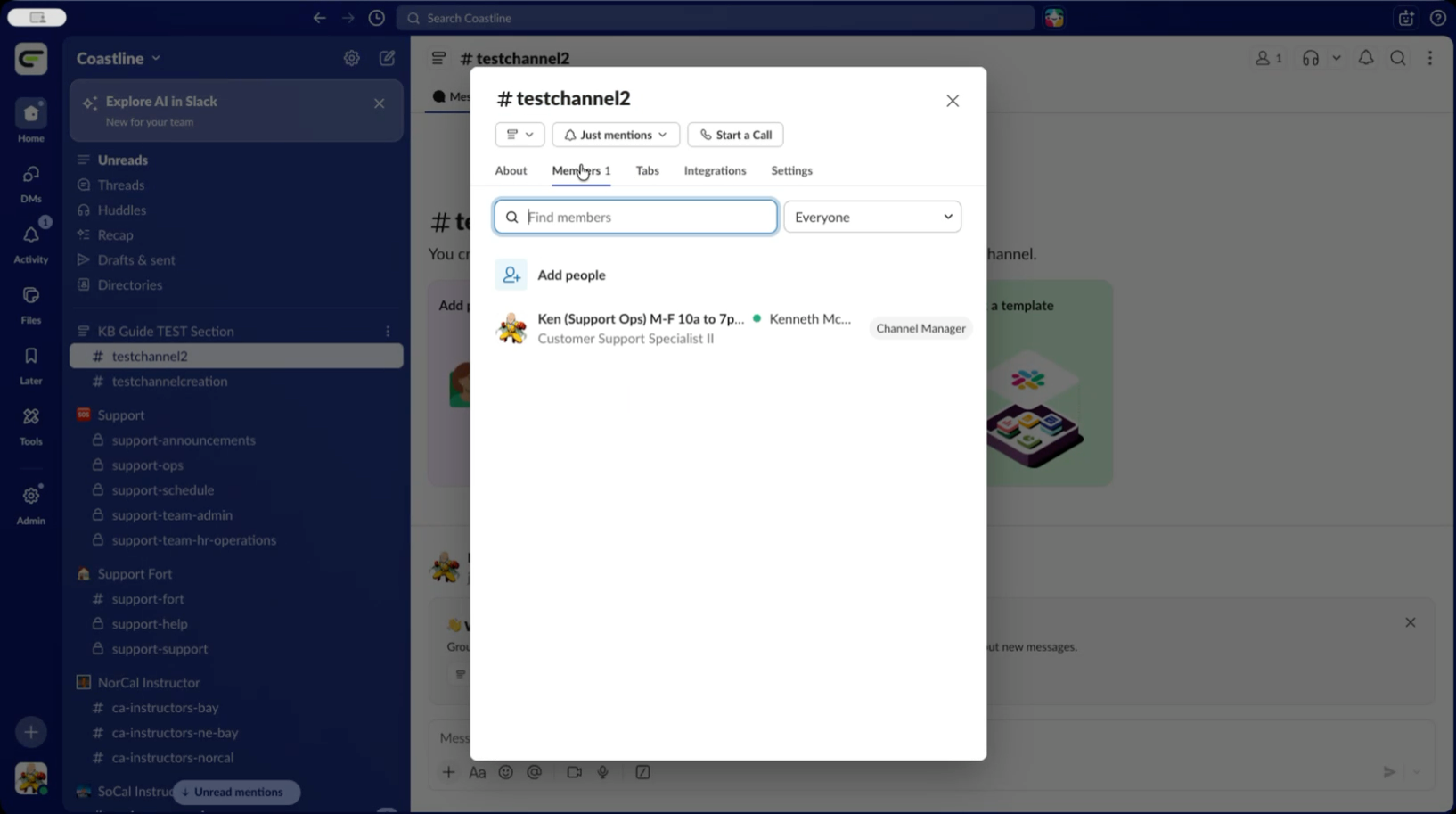Viewport: 1456px width, 814px height.
Task: Open the Admin gear icon
Action: click(x=31, y=497)
